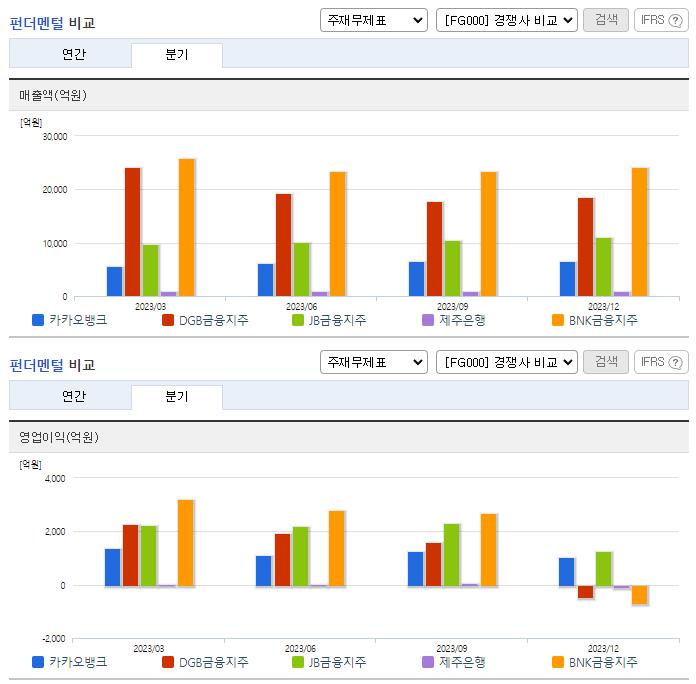The image size is (696, 684).
Task: Toggle the 제주은행 purple legend swatch in the 매출액 chart
Action: click(427, 320)
